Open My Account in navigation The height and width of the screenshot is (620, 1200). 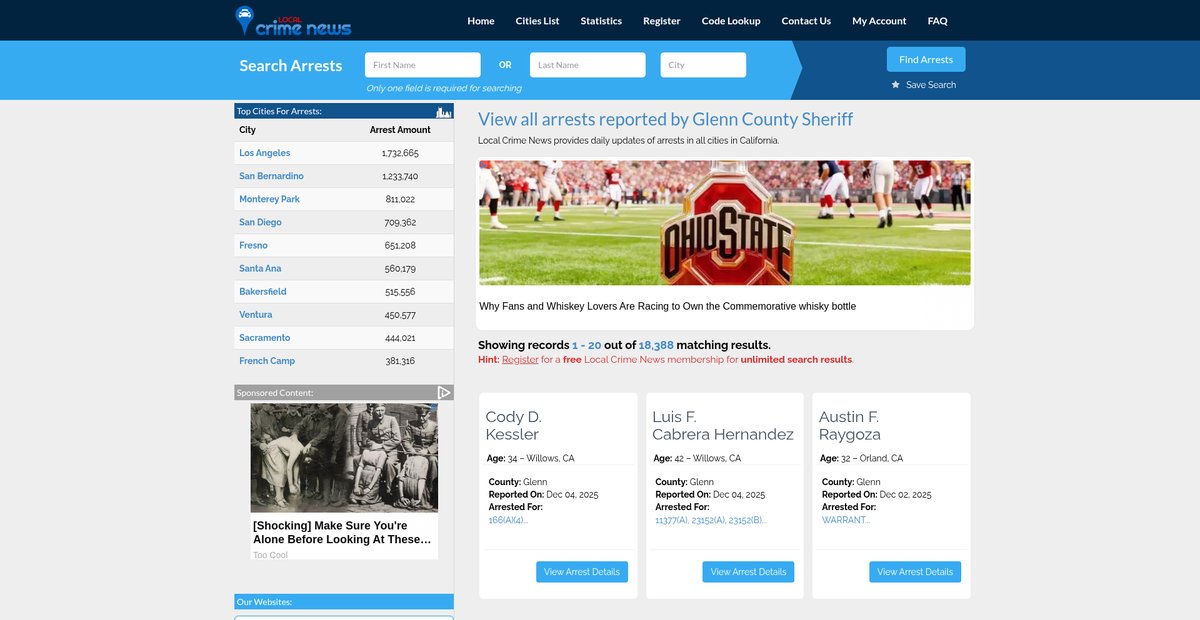pos(879,21)
